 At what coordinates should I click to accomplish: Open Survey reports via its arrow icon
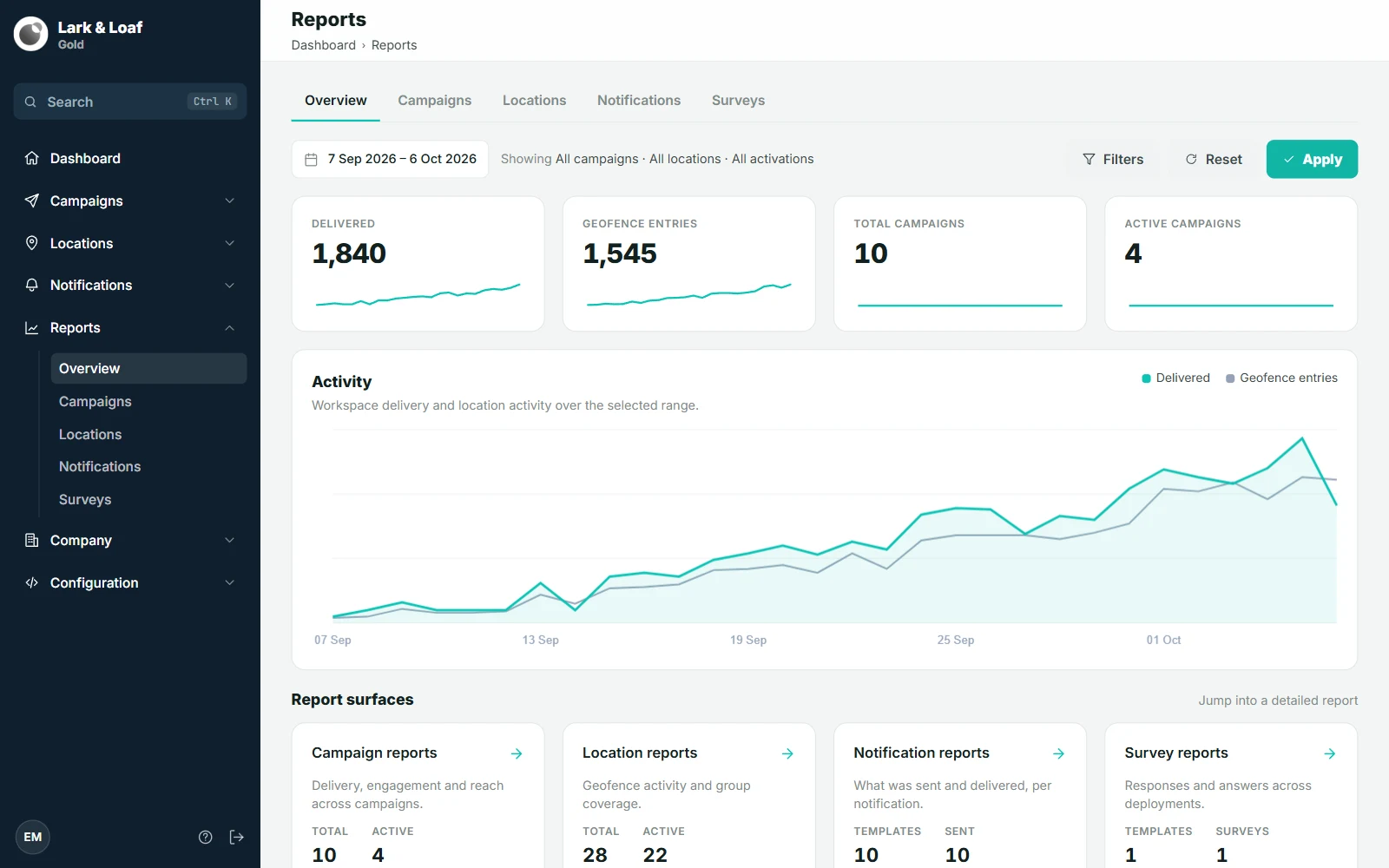pyautogui.click(x=1329, y=753)
